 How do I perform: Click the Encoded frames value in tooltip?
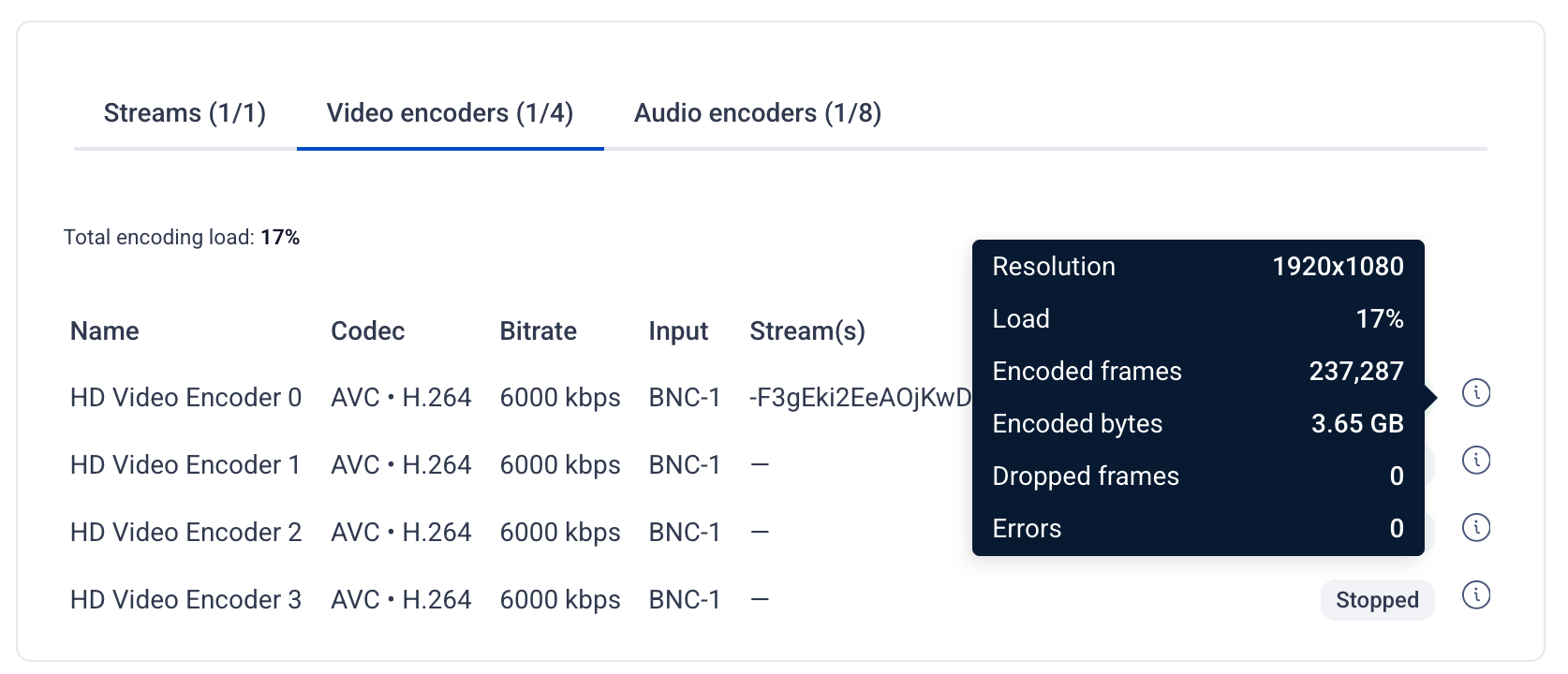coord(1356,372)
